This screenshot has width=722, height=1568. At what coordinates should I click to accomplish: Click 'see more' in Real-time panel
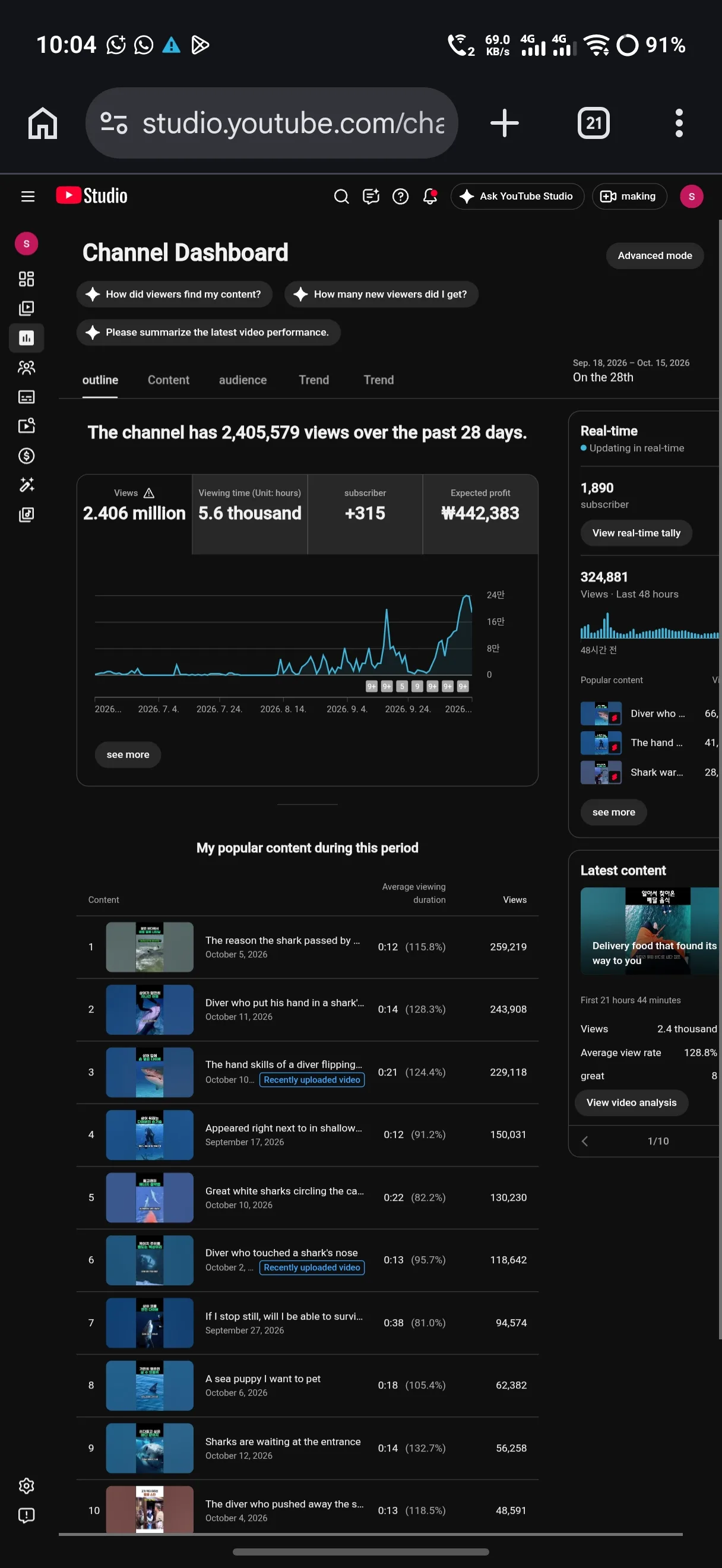click(x=613, y=813)
